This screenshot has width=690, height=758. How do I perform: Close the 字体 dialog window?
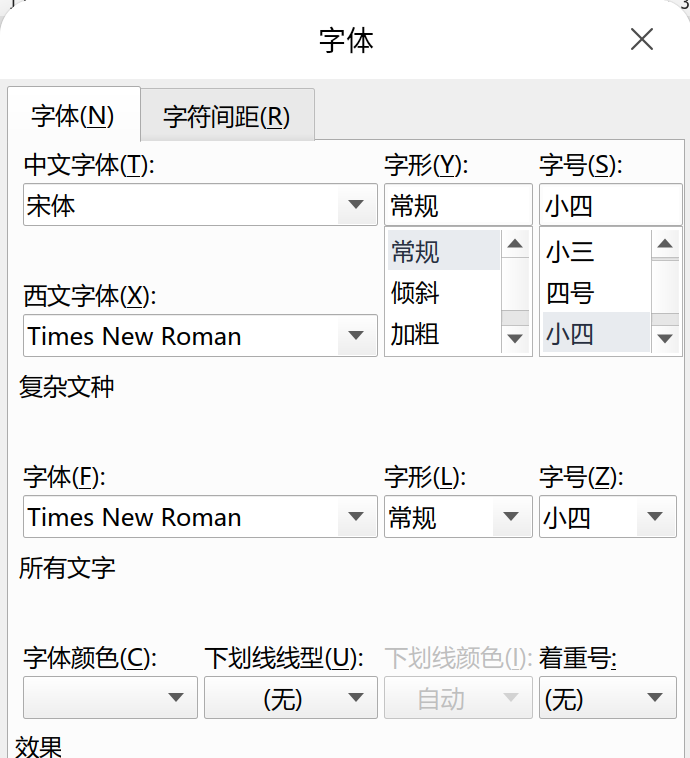tap(641, 39)
